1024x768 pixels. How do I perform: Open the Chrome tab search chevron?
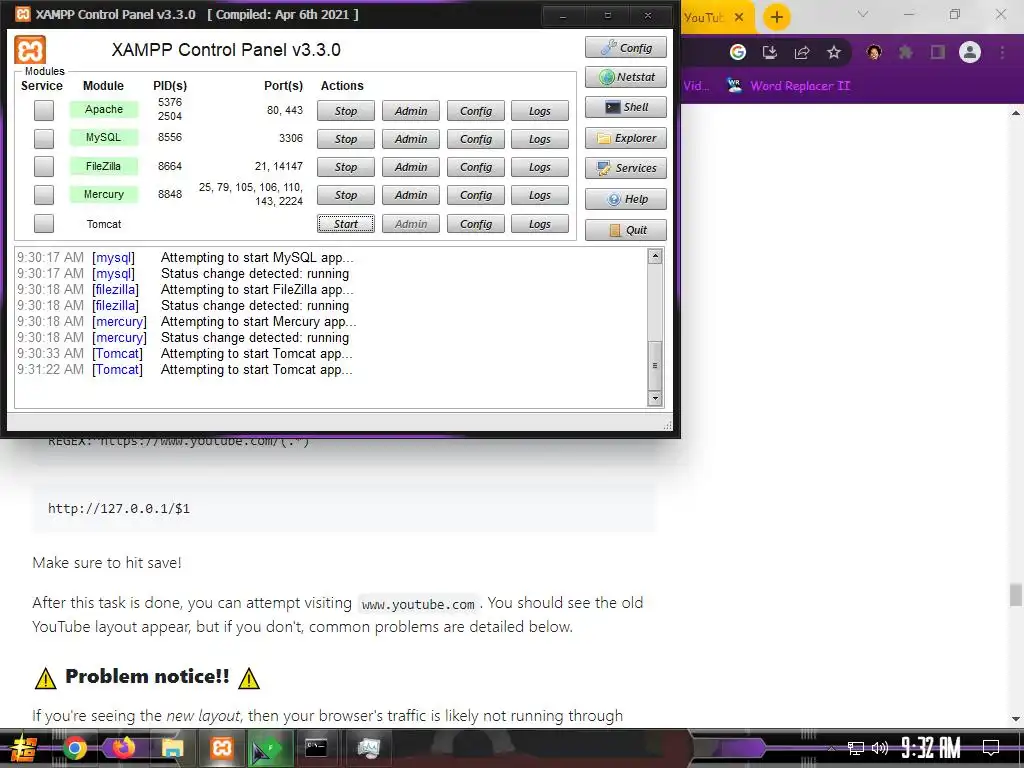(x=863, y=14)
